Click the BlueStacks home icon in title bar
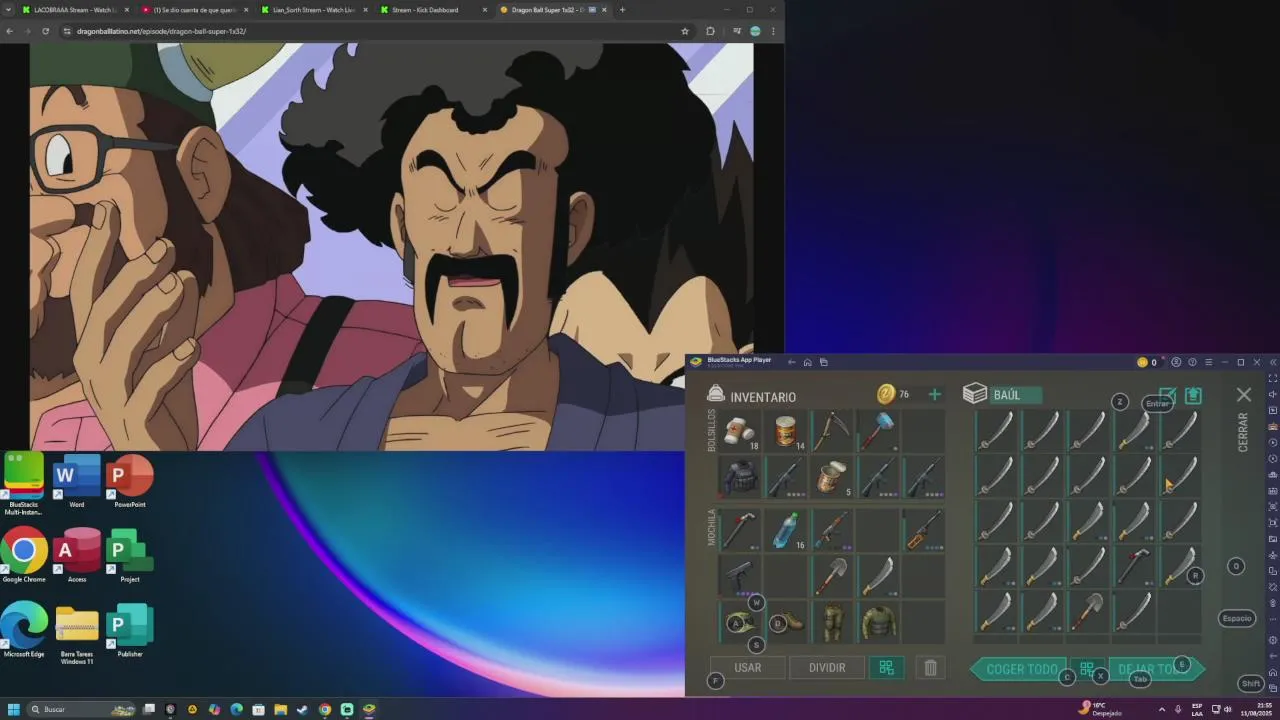 [807, 362]
